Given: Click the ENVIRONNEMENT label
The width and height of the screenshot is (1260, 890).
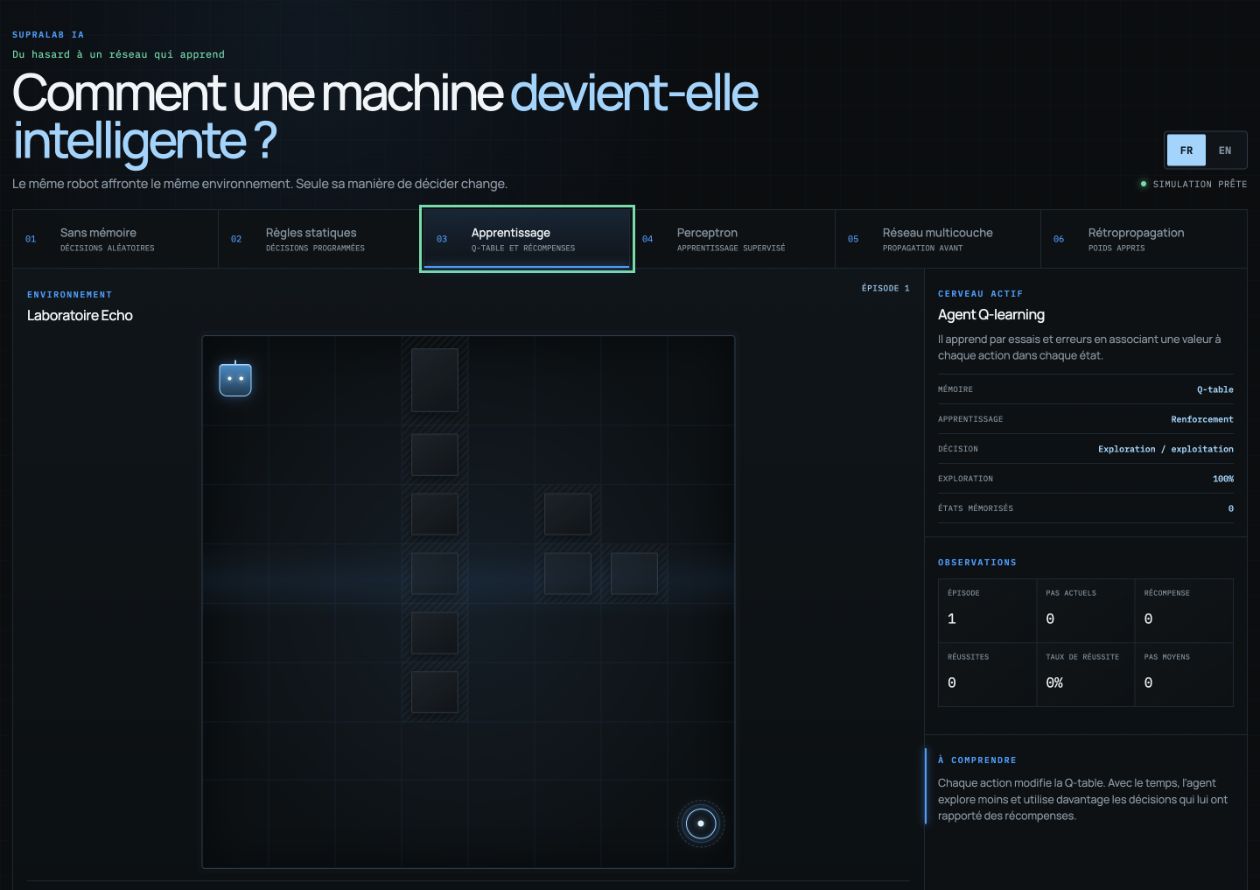Looking at the screenshot, I should [x=70, y=295].
